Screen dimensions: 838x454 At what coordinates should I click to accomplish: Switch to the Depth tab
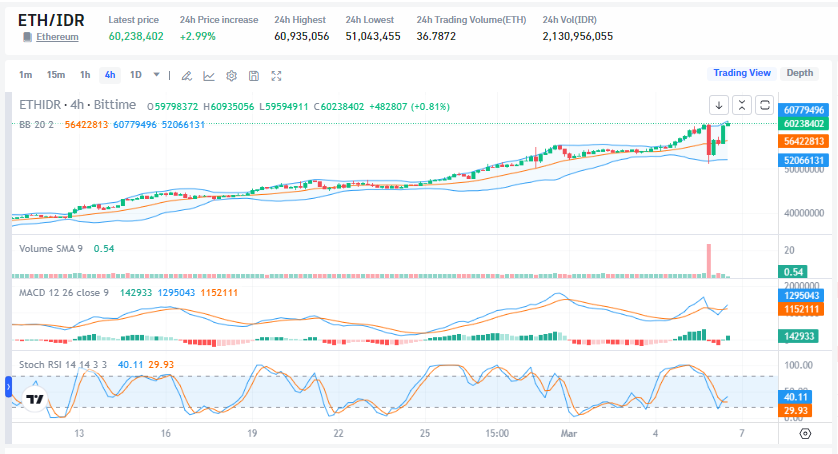[x=800, y=73]
